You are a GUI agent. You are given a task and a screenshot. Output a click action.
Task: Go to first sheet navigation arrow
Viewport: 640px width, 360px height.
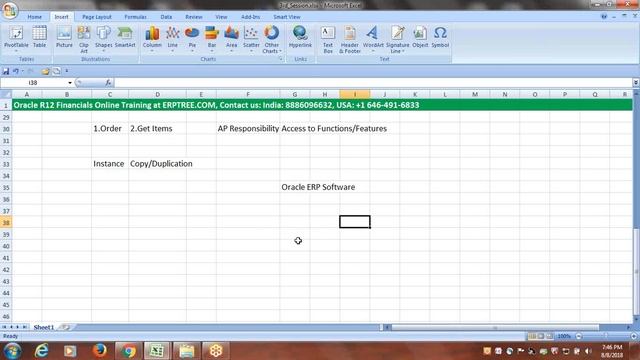coord(4,327)
